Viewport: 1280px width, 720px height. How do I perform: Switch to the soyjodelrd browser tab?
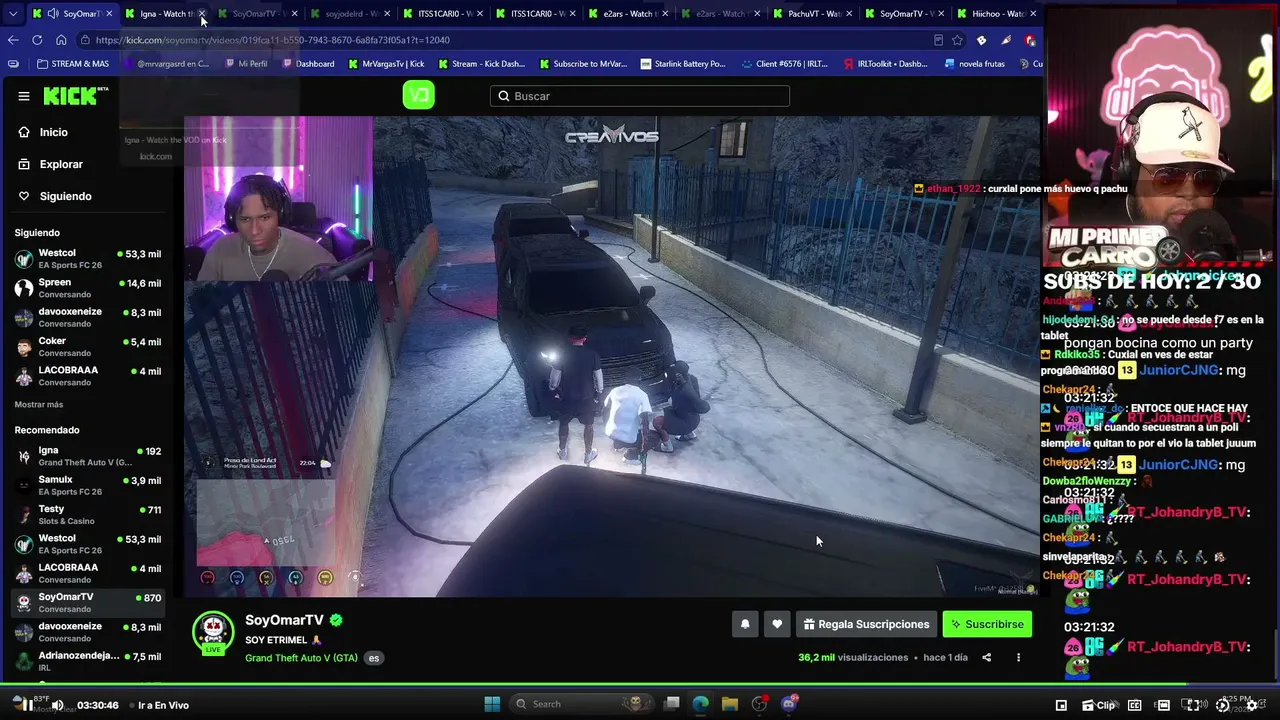pos(350,14)
